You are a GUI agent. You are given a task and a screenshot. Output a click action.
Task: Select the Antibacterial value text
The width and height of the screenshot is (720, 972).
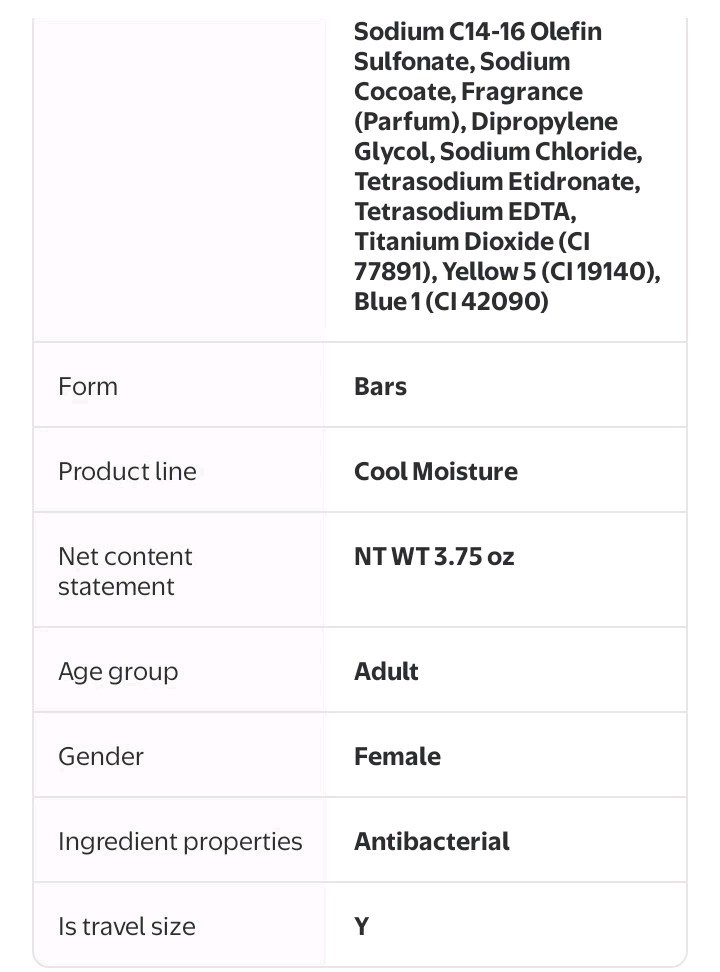pyautogui.click(x=432, y=841)
